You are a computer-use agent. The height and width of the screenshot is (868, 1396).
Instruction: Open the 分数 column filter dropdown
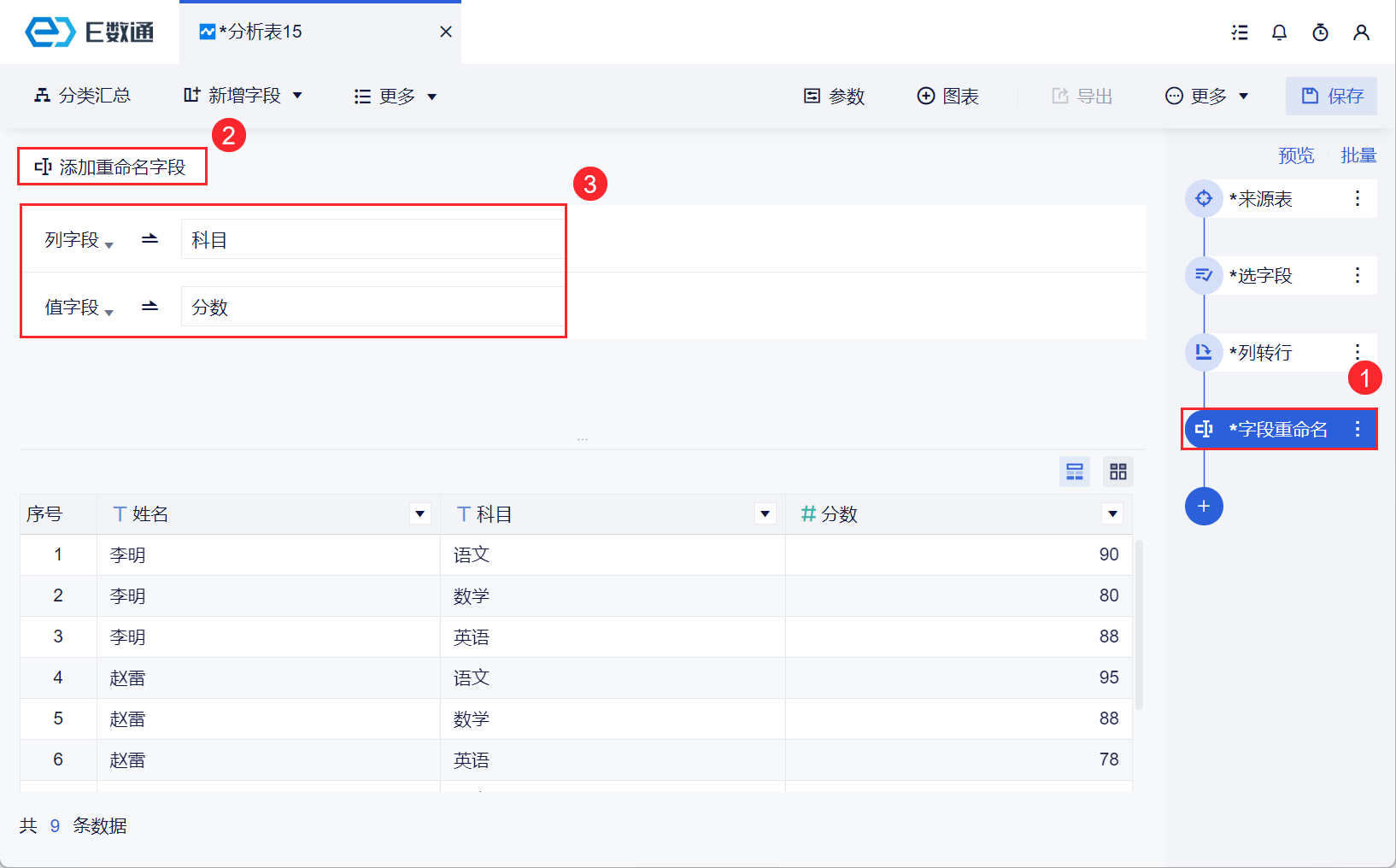1112,514
